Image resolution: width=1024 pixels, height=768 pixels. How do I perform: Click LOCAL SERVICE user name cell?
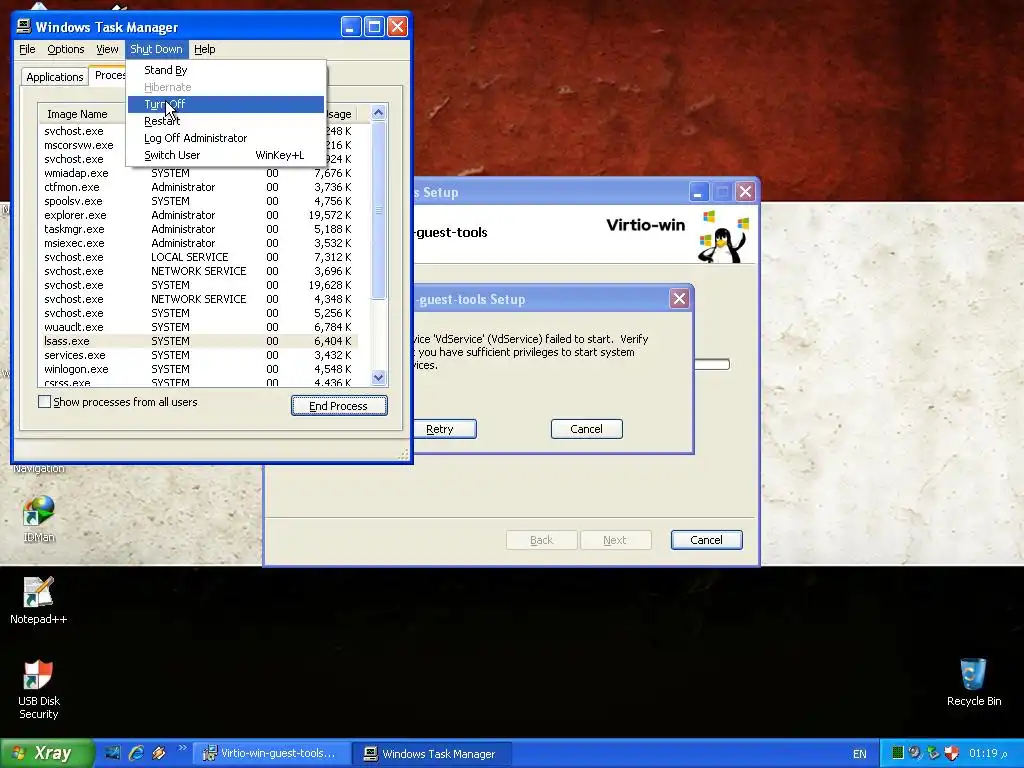coord(189,257)
